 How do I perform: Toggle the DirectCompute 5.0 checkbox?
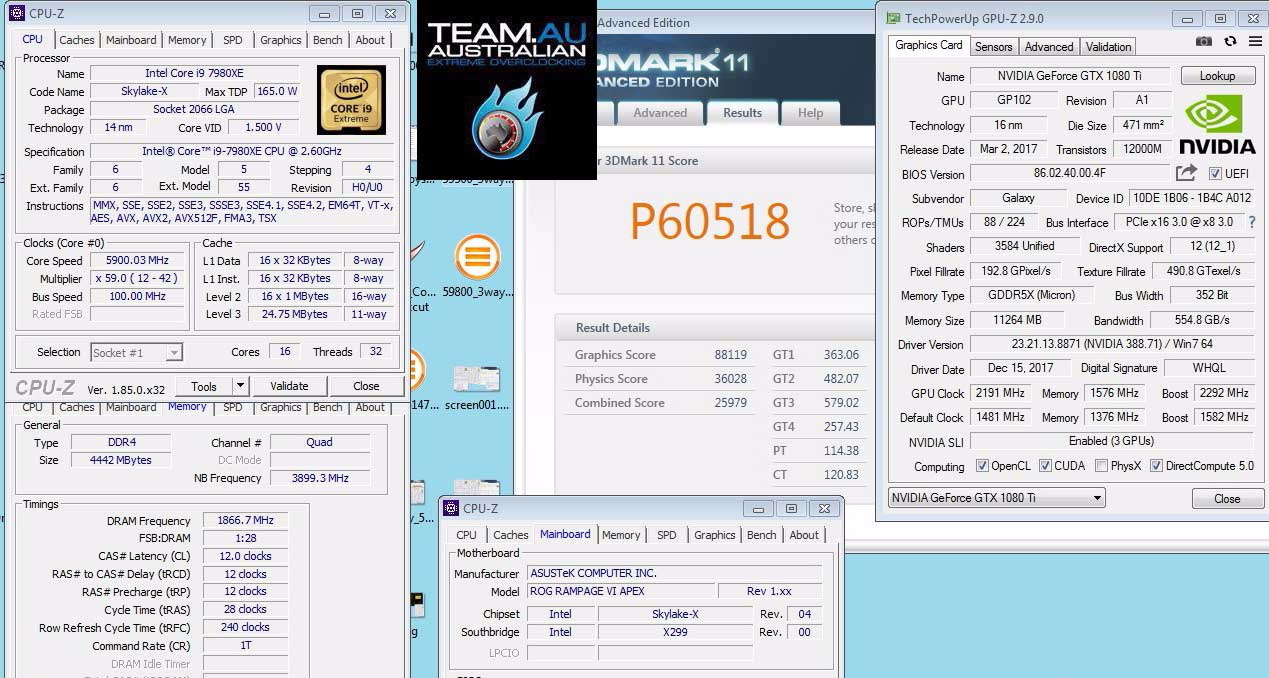pos(1156,466)
